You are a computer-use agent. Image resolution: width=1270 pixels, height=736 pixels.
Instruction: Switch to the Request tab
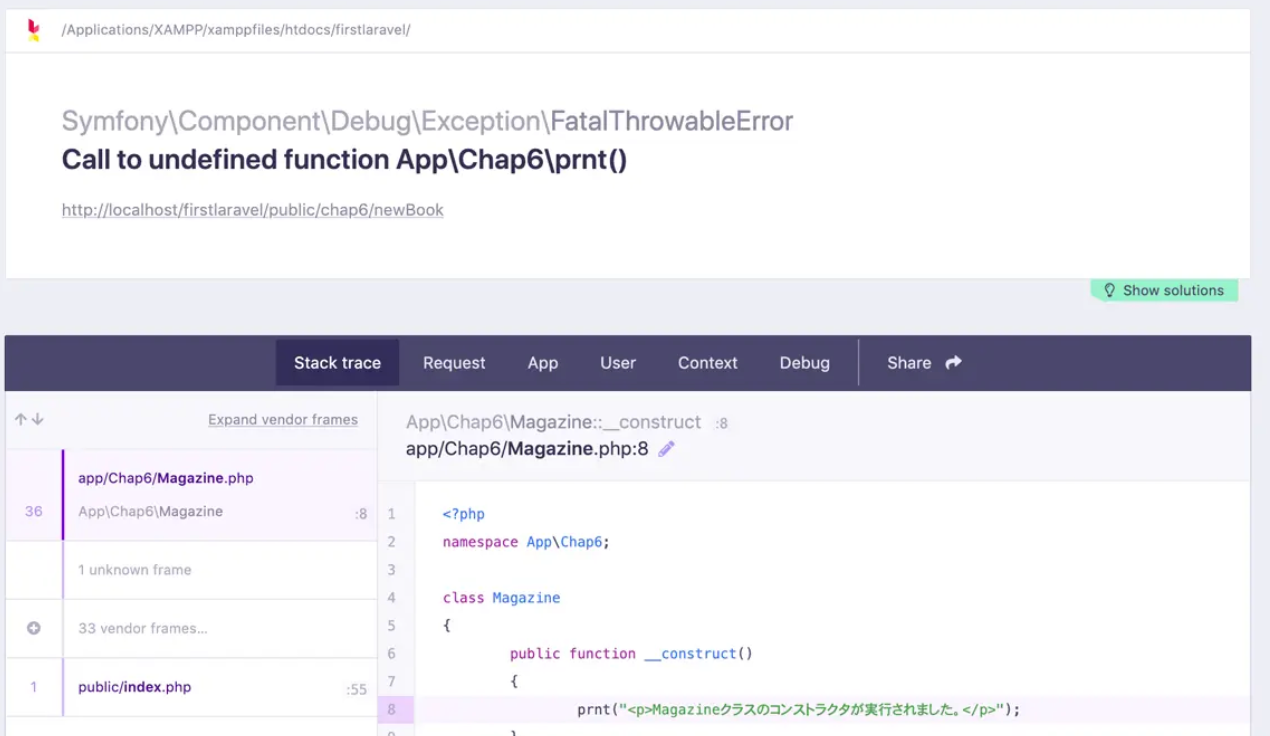pyautogui.click(x=454, y=362)
